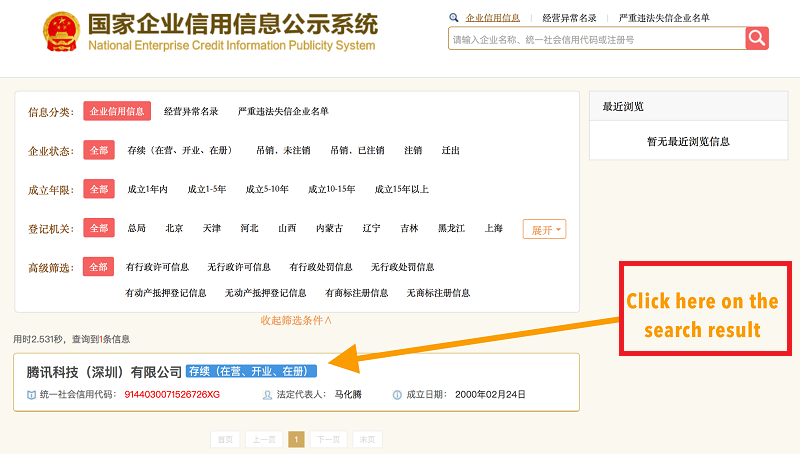Click the red magnifier search button
Screen dimensions: 800x454
[x=757, y=38]
